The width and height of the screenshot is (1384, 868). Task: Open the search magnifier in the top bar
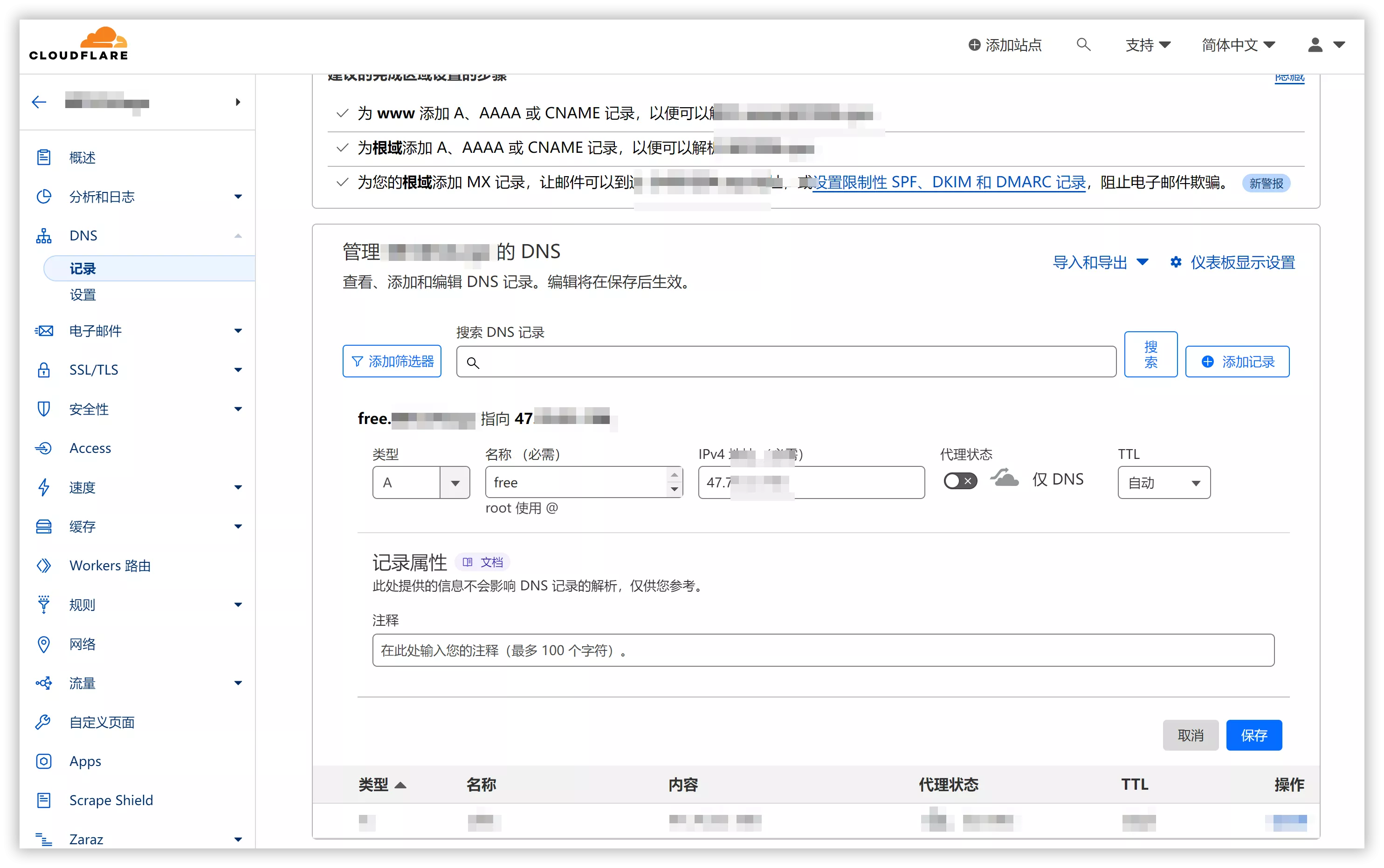(1083, 44)
